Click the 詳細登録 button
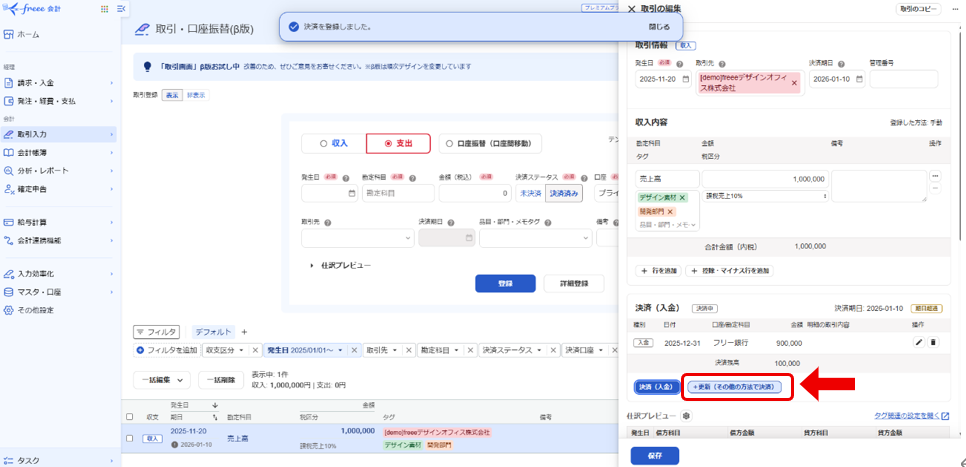The image size is (966, 467). tap(574, 283)
